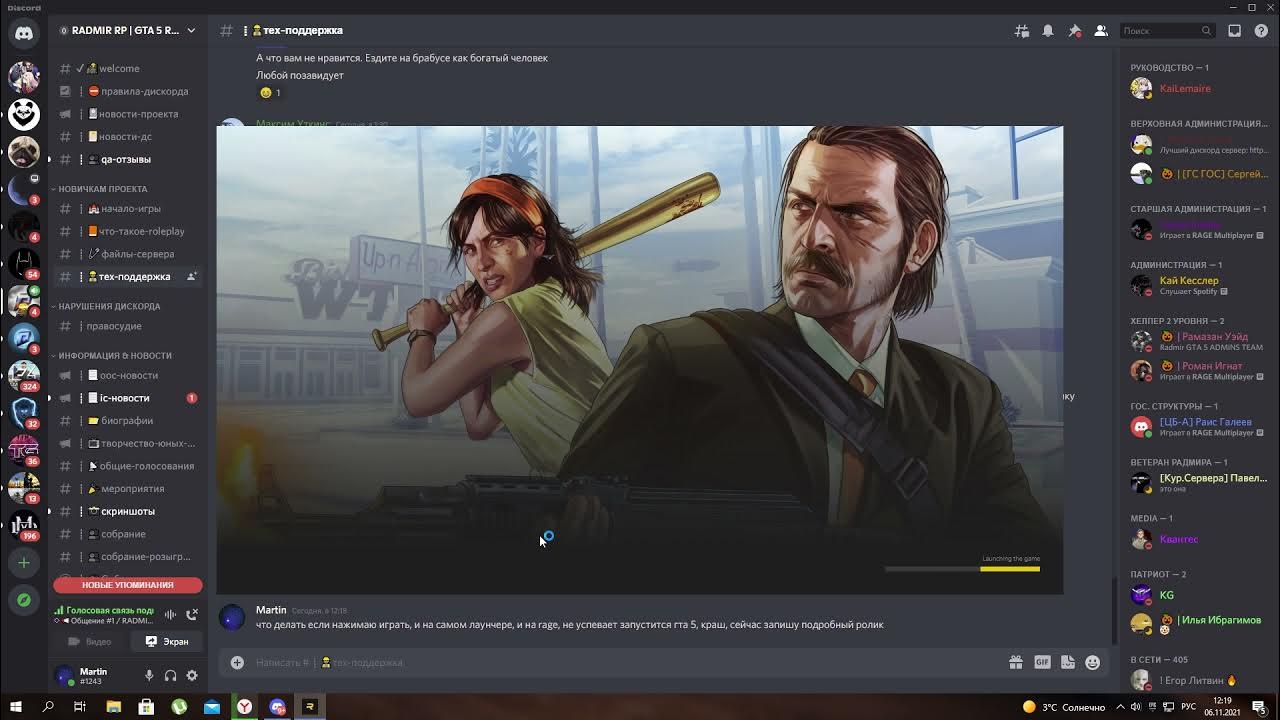This screenshot has width=1280, height=720.
Task: Open the Windows notification center
Action: pos(1259,707)
